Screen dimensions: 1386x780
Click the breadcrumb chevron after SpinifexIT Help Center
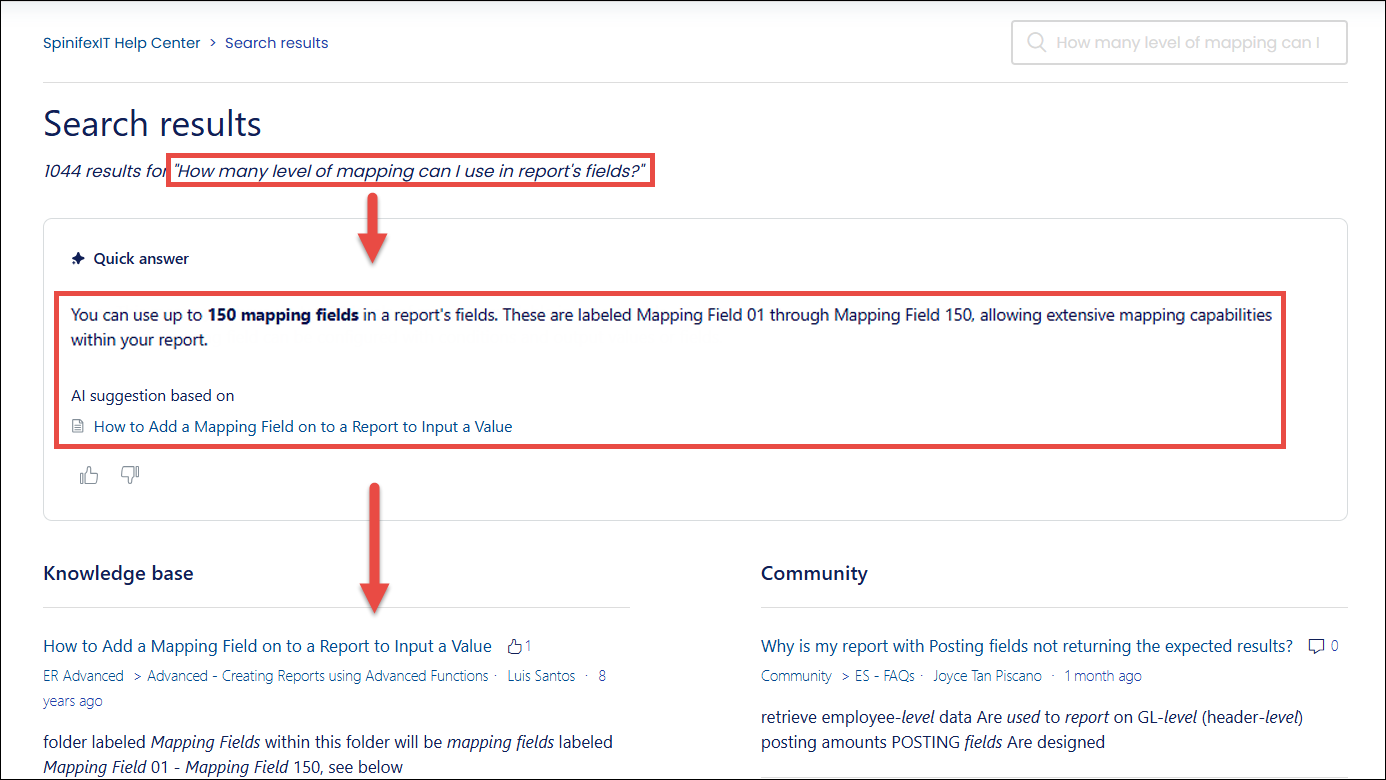213,43
